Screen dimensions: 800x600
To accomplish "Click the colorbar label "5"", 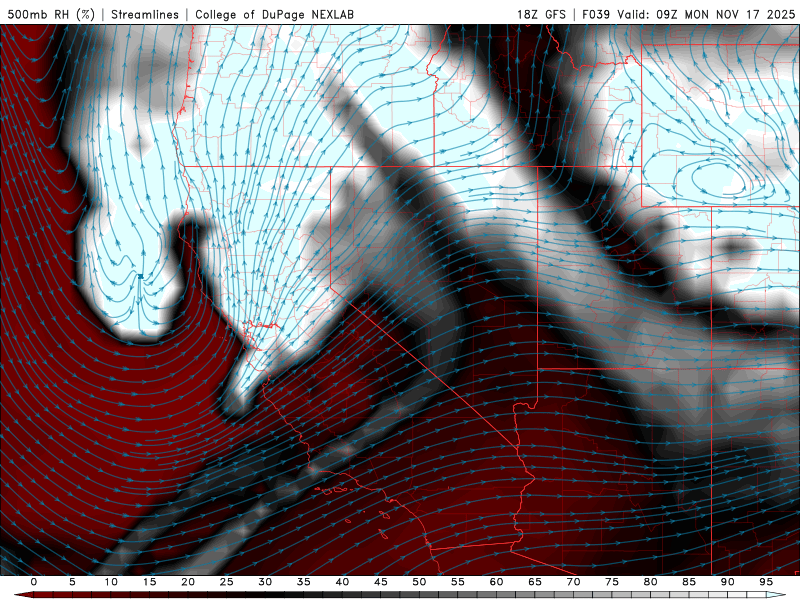I will tap(72, 582).
